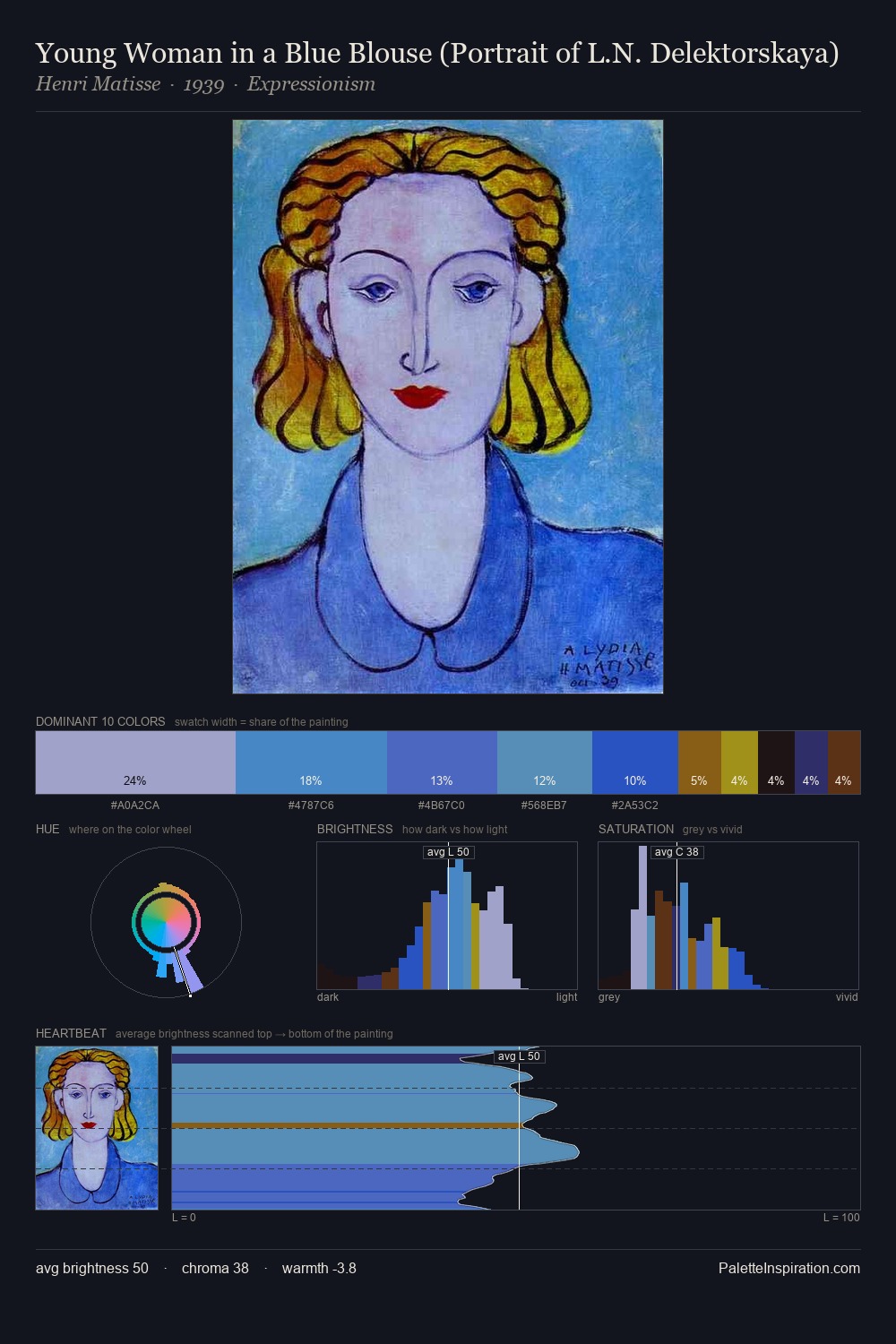
Task: Click the avg L 50 marker in brightness chart
Action: point(448,852)
